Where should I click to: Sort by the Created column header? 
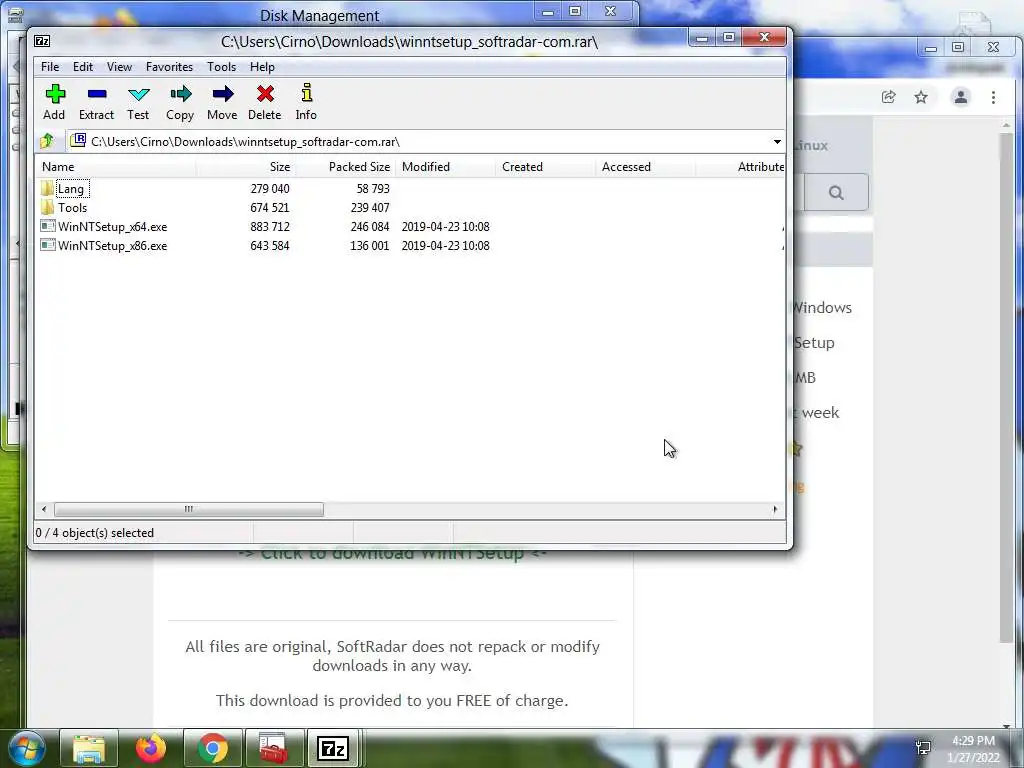(545, 167)
